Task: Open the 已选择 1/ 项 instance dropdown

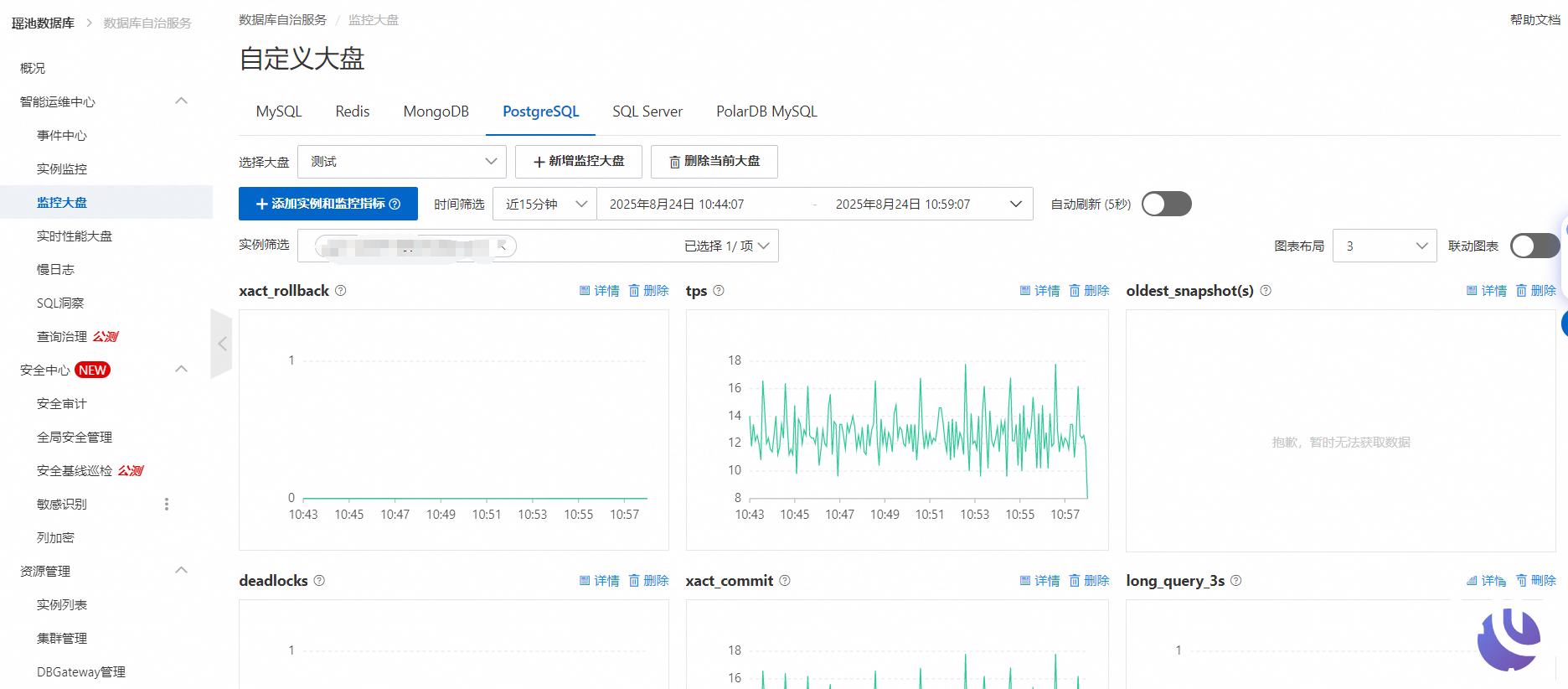Action: pos(727,246)
